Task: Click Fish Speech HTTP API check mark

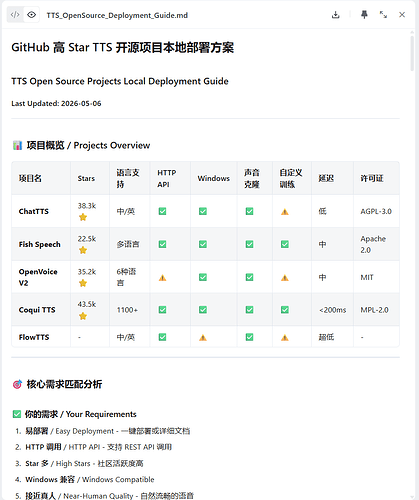Action: click(x=162, y=244)
